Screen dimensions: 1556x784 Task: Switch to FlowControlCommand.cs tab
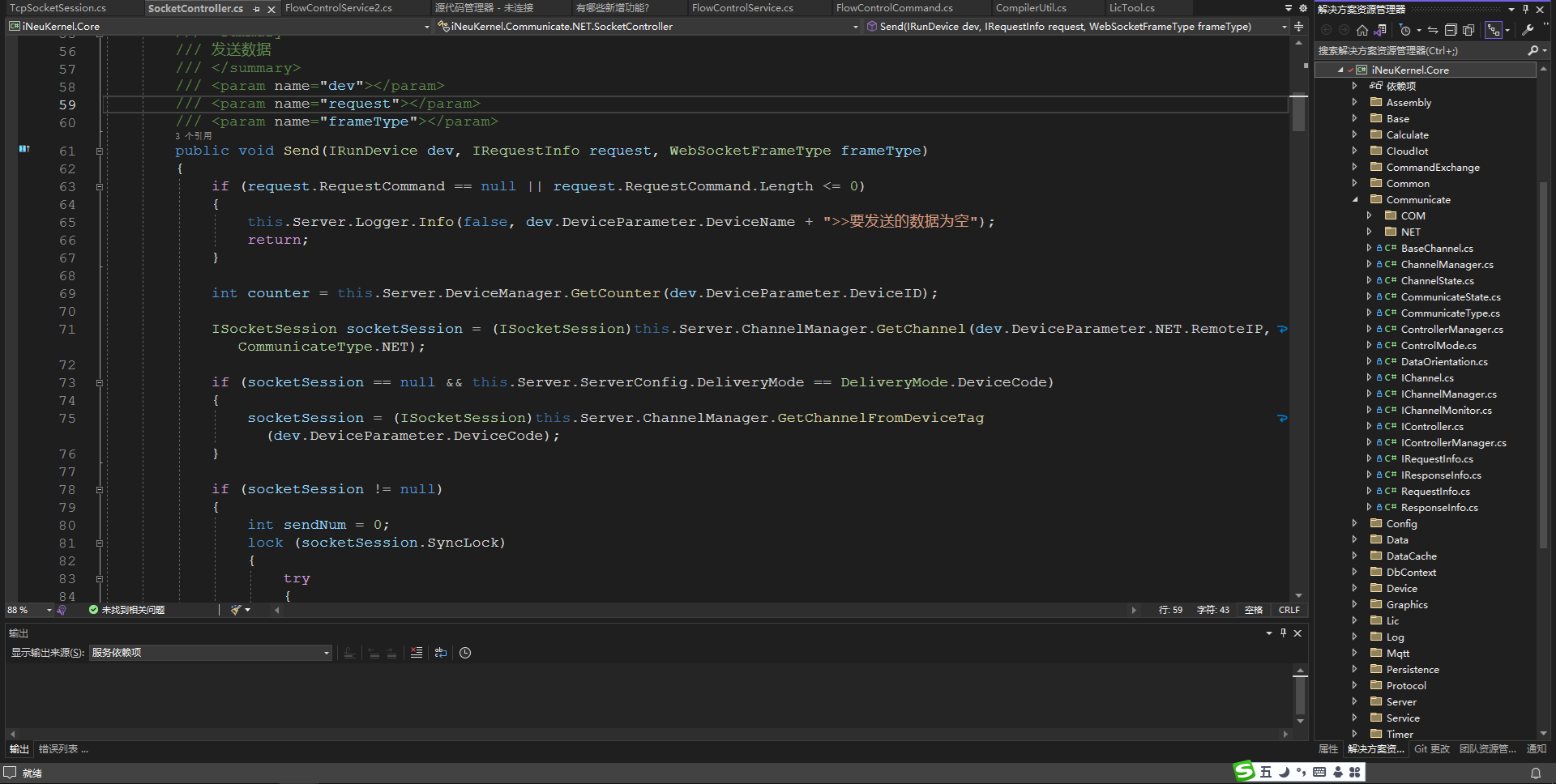(895, 8)
